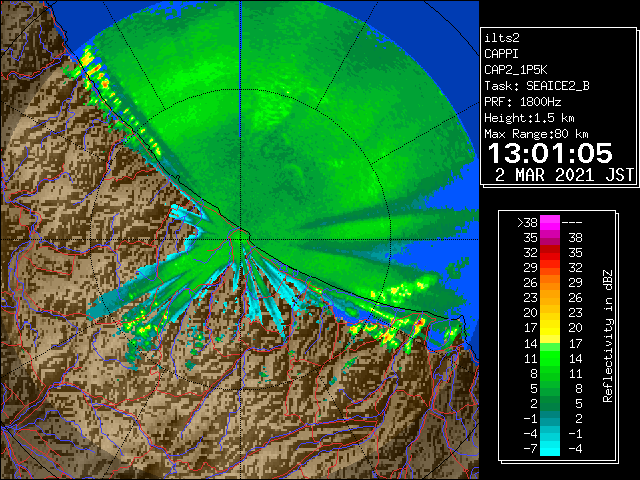Click the 13:01:05 timestamp
Screen dimensions: 640x480
point(550,153)
